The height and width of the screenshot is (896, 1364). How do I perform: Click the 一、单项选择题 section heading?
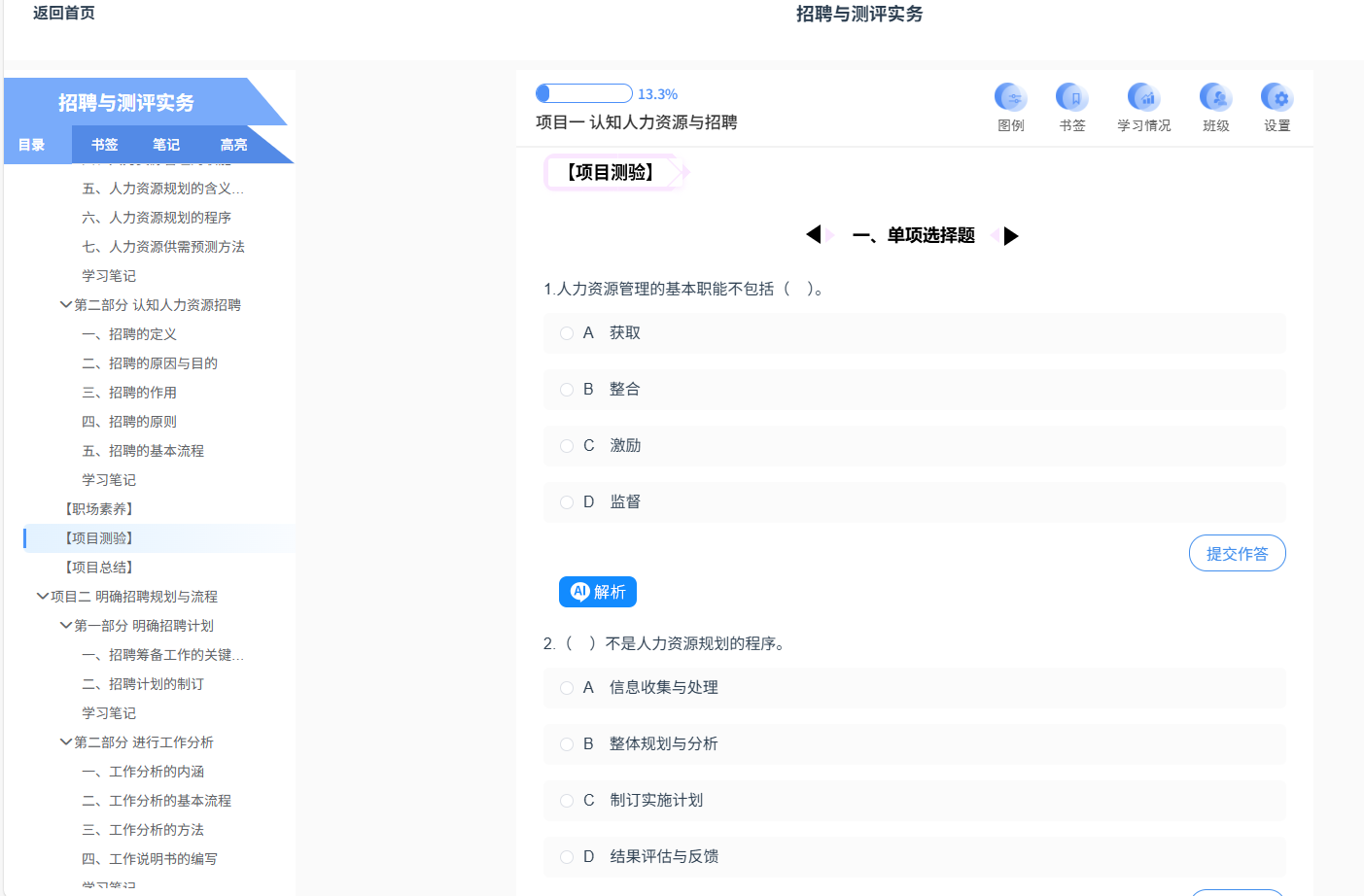click(x=913, y=235)
